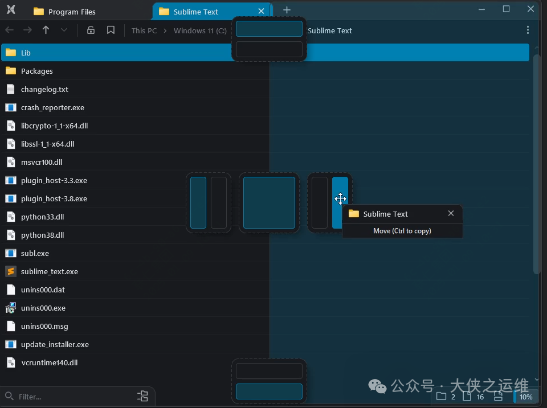Expand the navigation history dropdown
Viewport: 547px width, 408px height.
(64, 30)
